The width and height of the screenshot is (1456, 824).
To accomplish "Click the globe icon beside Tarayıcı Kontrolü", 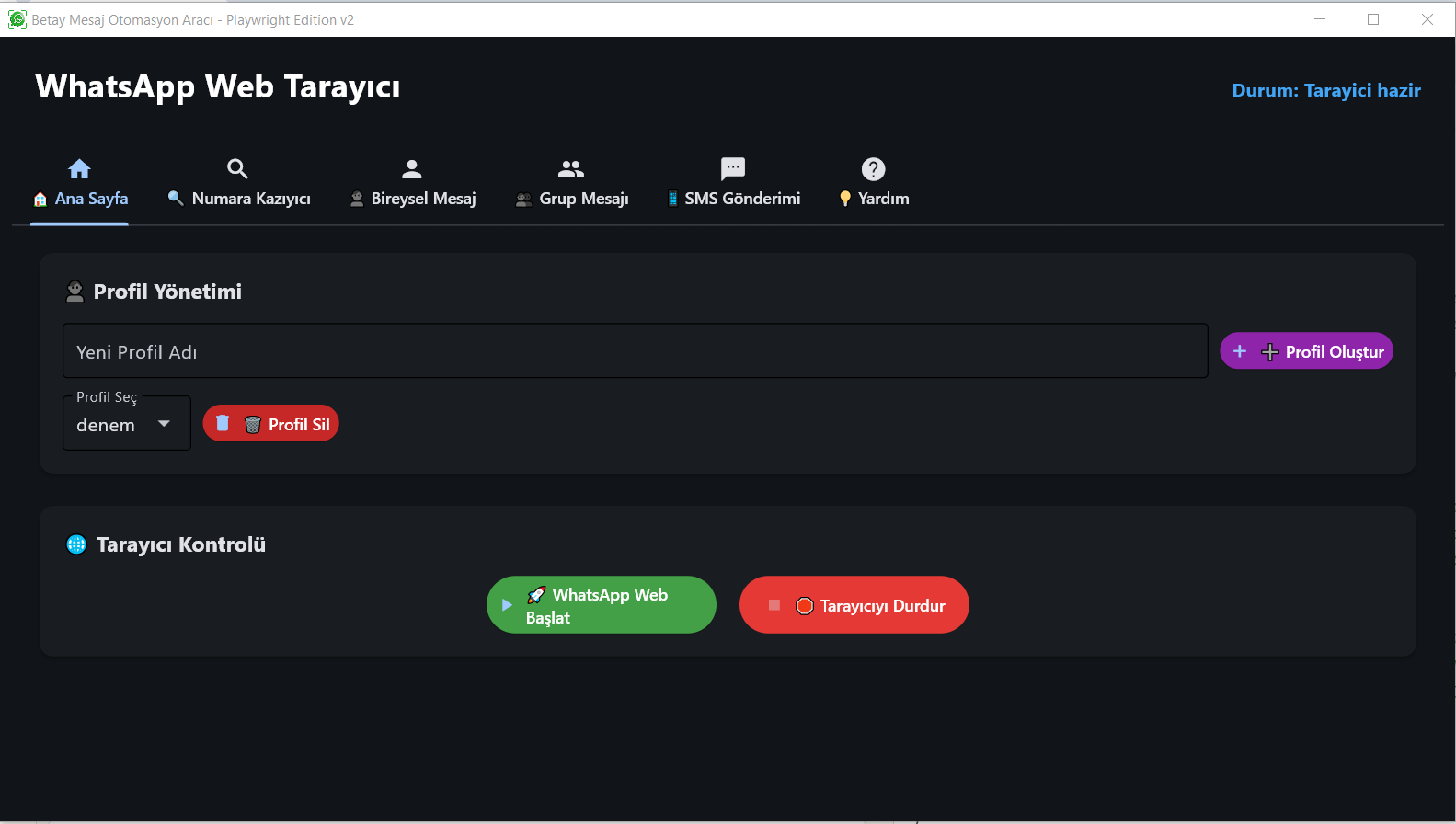I will click(x=76, y=544).
